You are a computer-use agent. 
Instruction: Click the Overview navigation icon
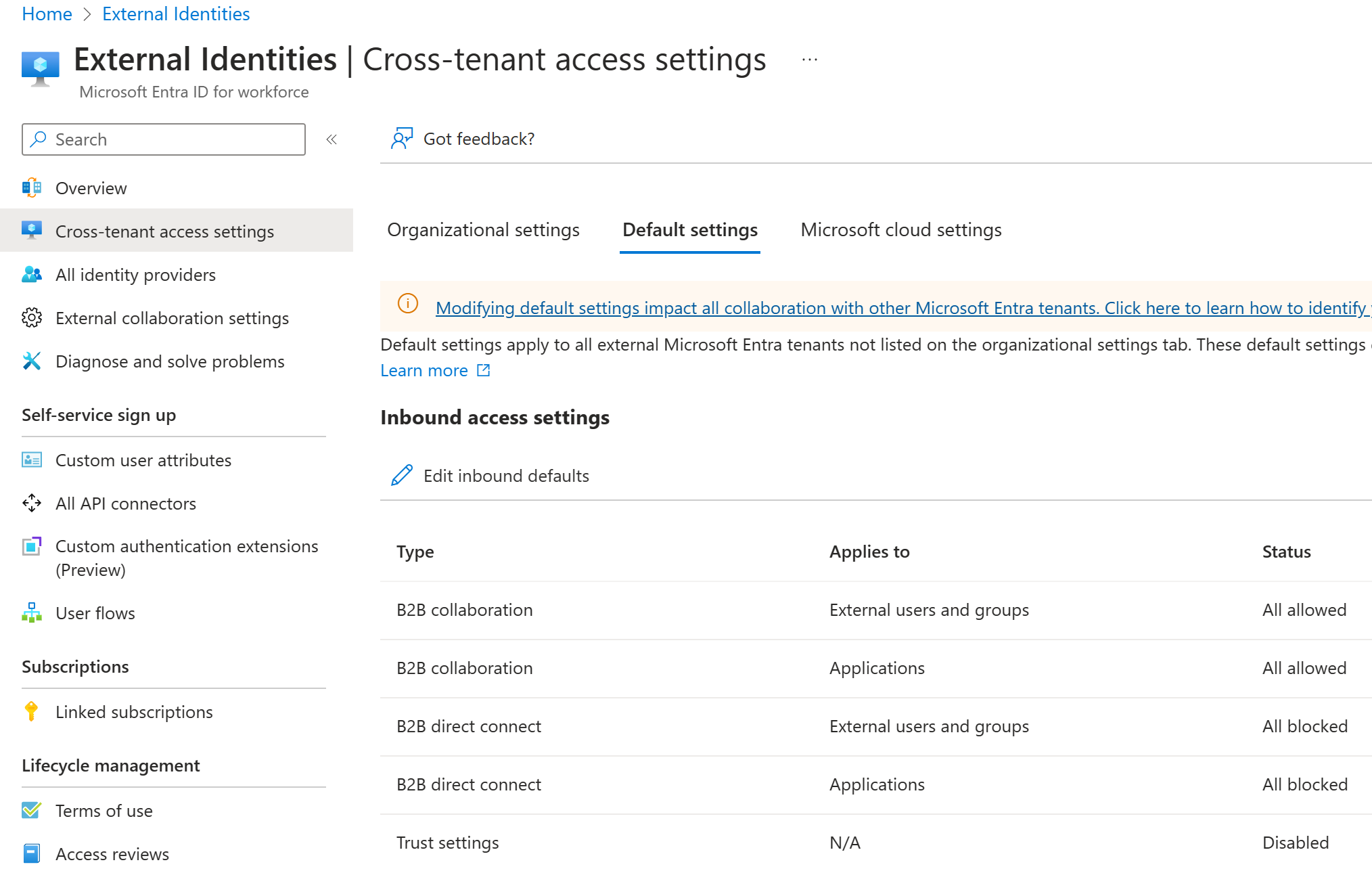(x=29, y=187)
